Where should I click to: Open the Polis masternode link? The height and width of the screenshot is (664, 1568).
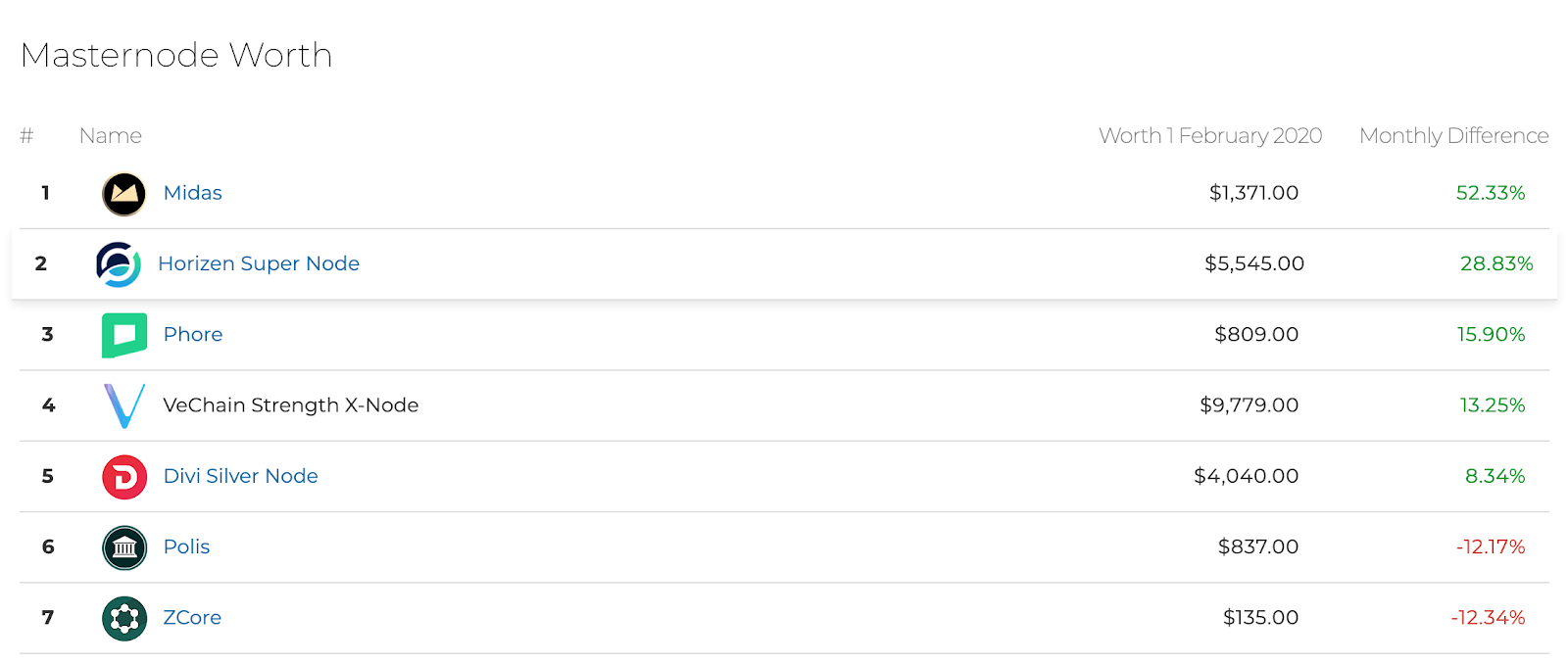pyautogui.click(x=187, y=546)
